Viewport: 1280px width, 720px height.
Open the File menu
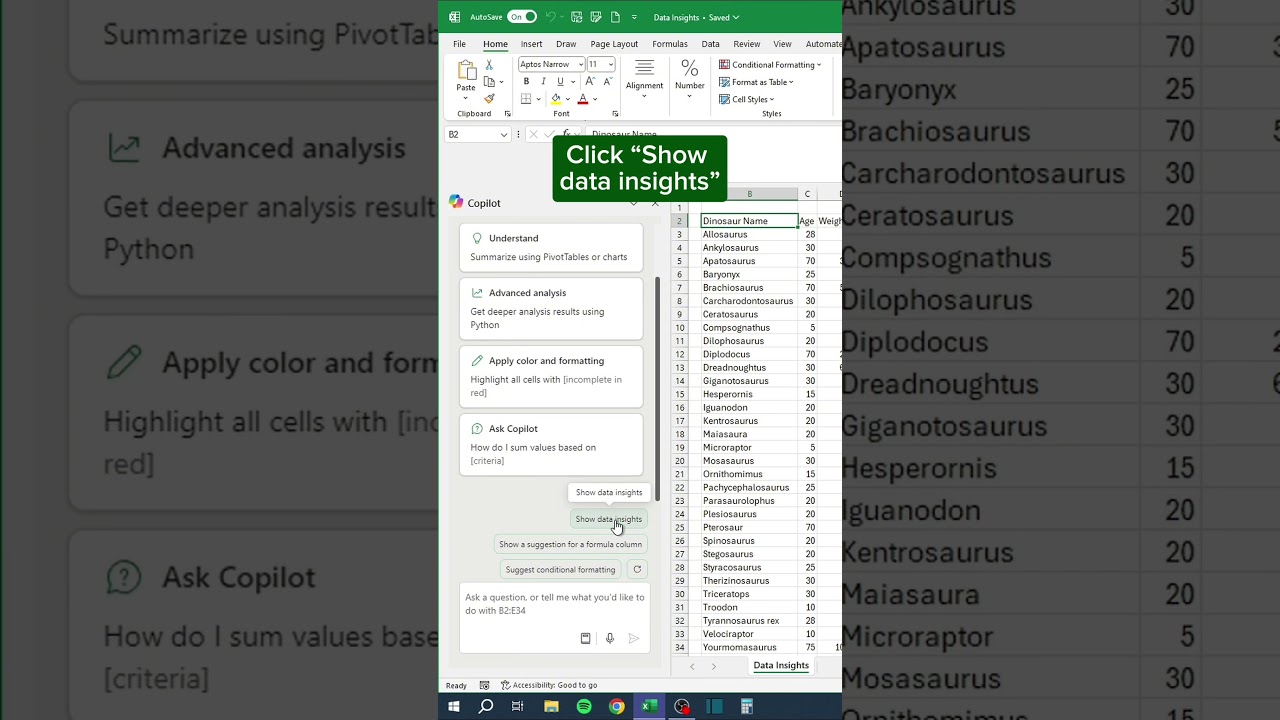point(459,44)
